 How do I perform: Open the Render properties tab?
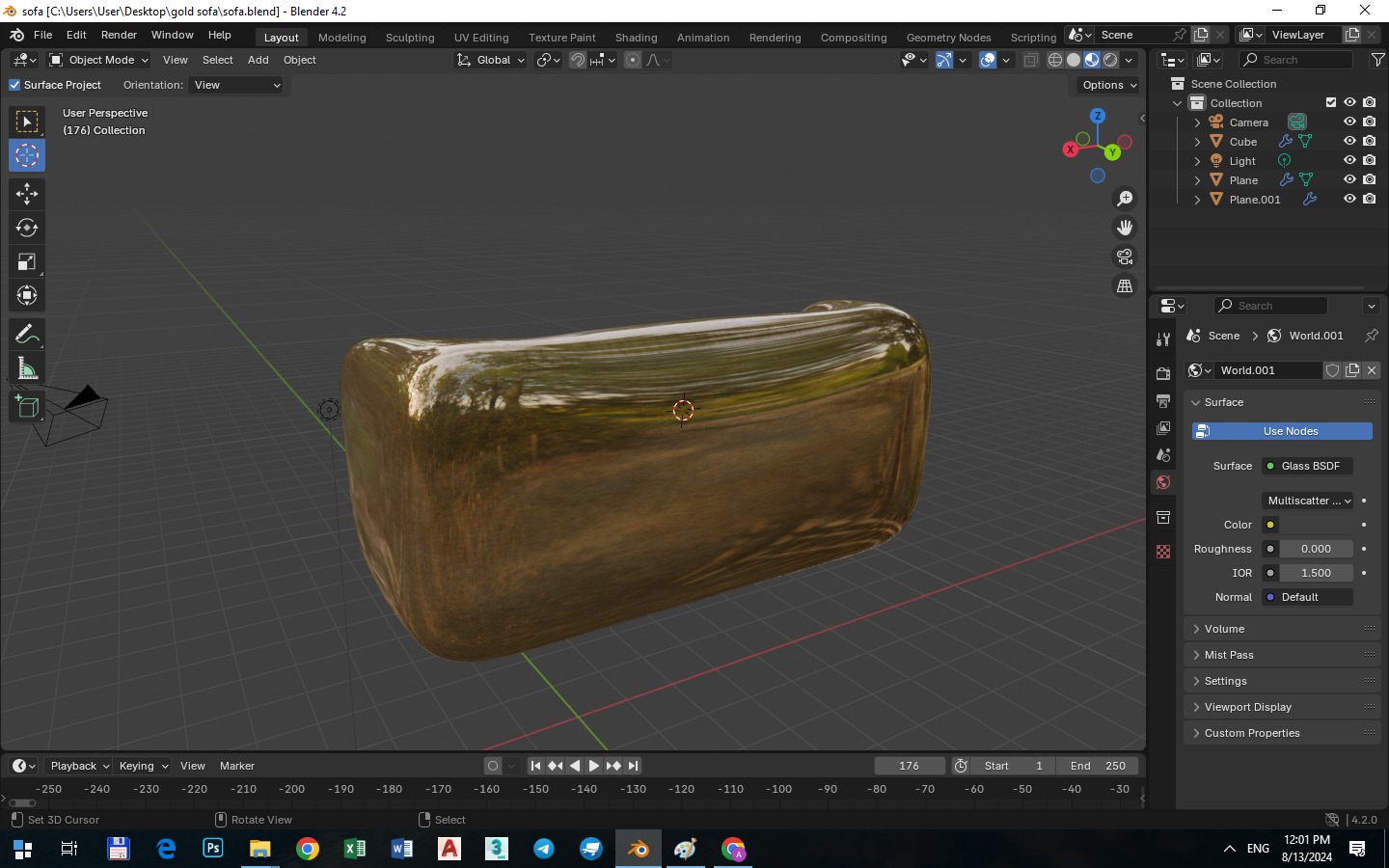click(1163, 373)
